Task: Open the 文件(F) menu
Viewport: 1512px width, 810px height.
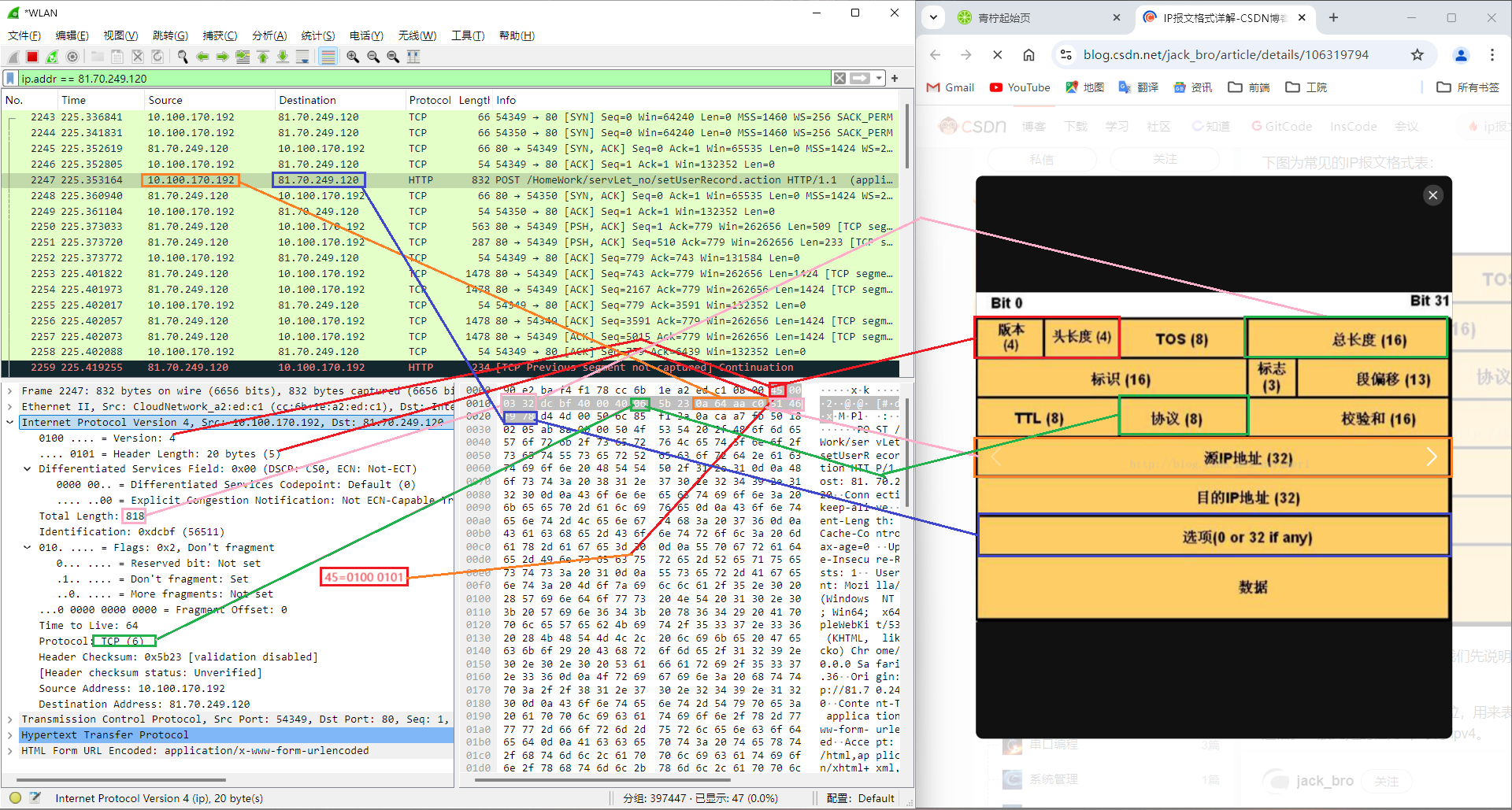Action: [24, 35]
